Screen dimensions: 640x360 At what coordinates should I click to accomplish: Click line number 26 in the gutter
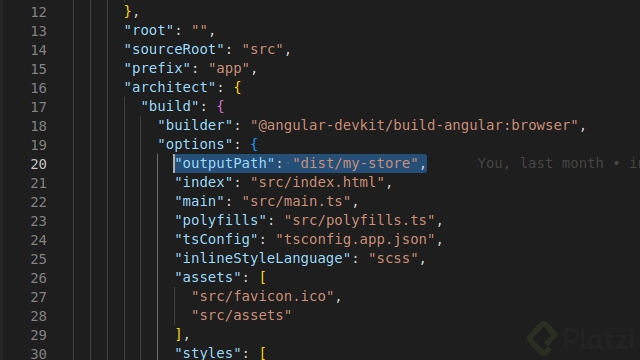click(39, 278)
